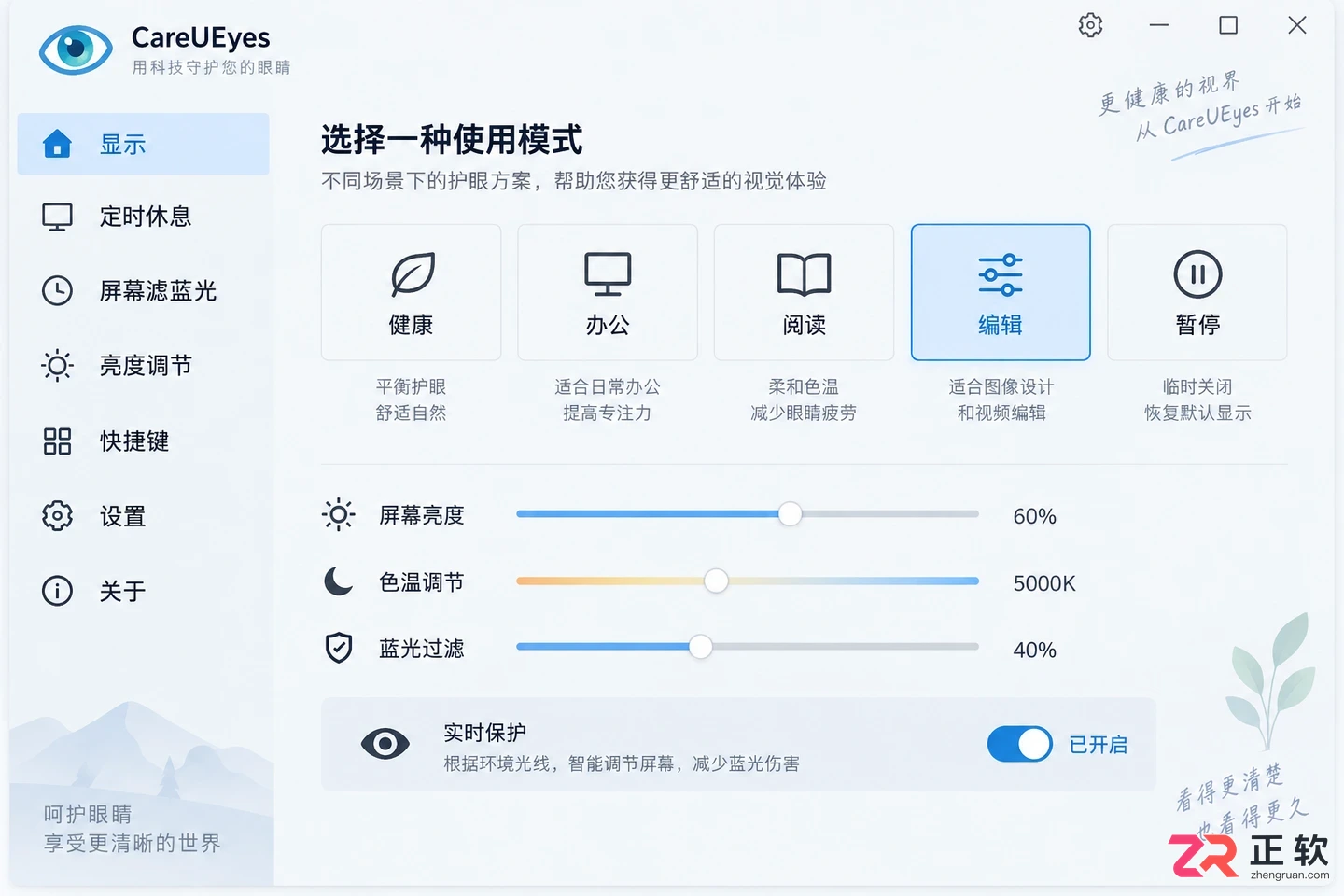Open settings via the title bar gear icon

(1090, 25)
